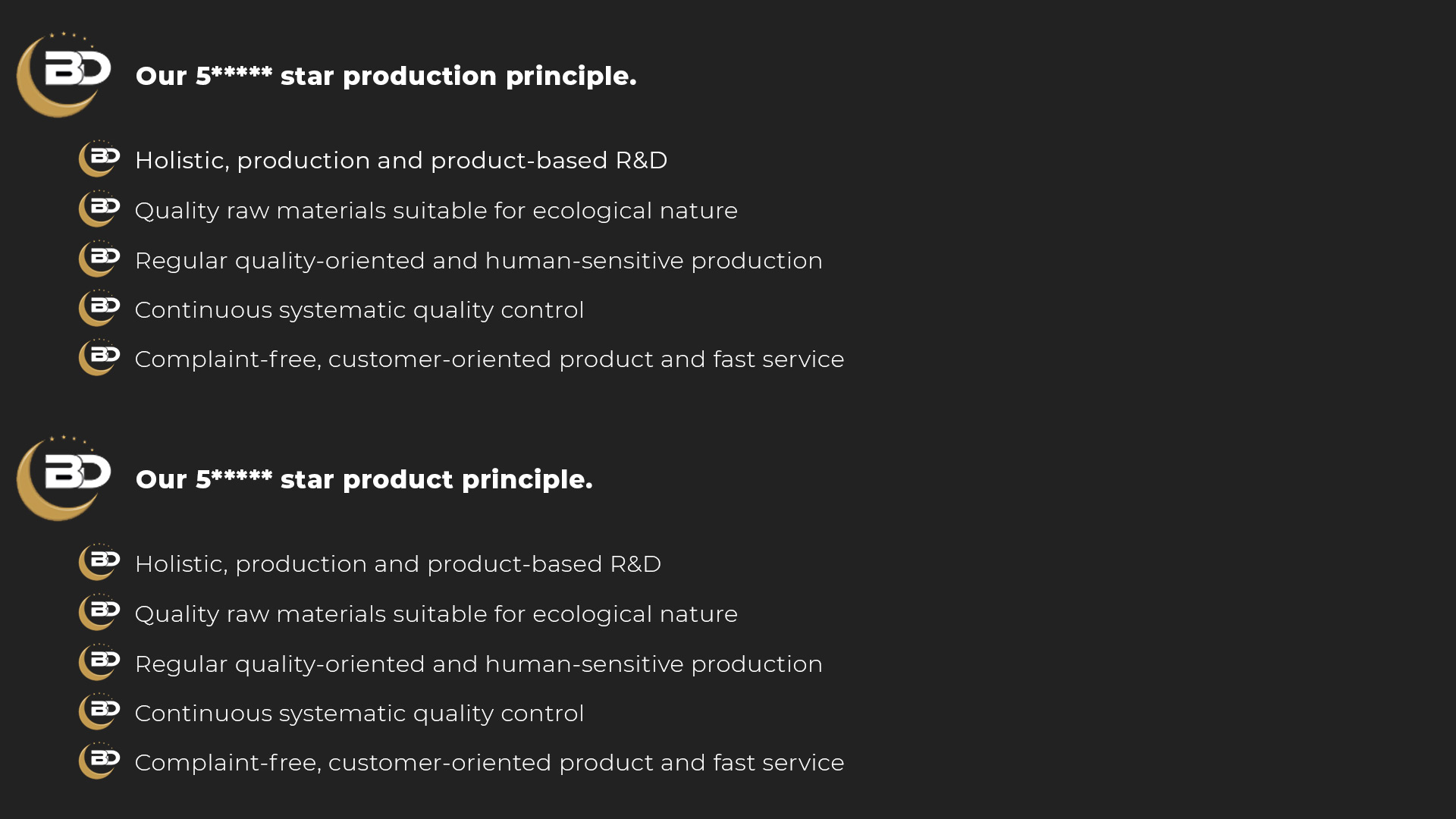Image resolution: width=1456 pixels, height=819 pixels.
Task: Click bullet icon for Regular quality-oriented line, product section
Action: point(99,662)
